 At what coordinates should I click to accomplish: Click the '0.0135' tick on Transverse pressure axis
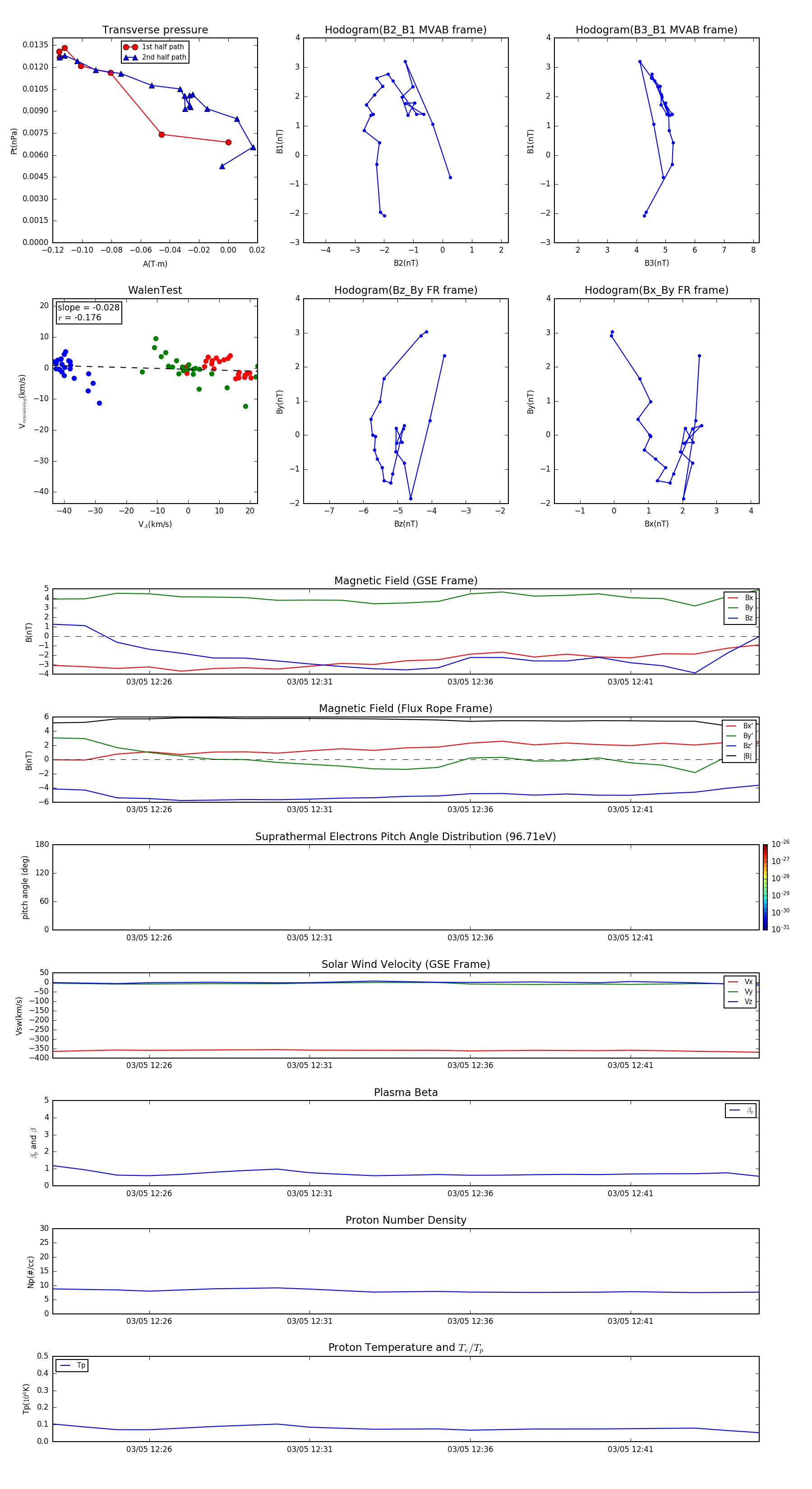pyautogui.click(x=35, y=45)
